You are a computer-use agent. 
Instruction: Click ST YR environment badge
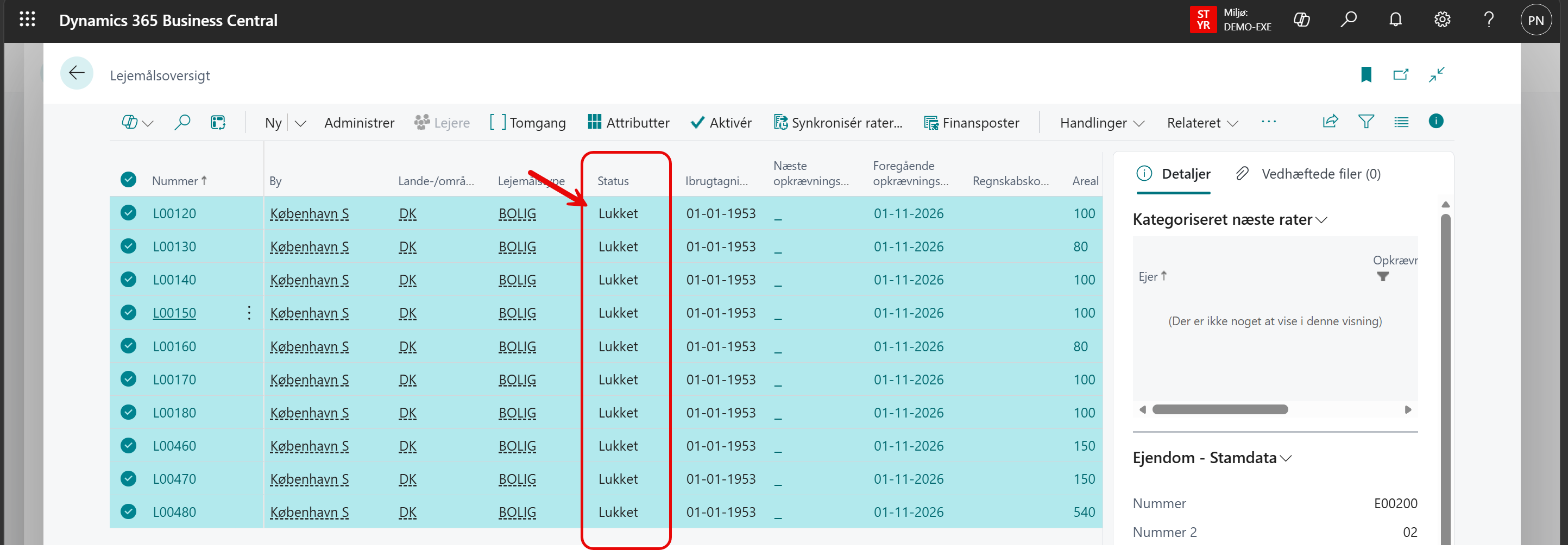(1203, 20)
